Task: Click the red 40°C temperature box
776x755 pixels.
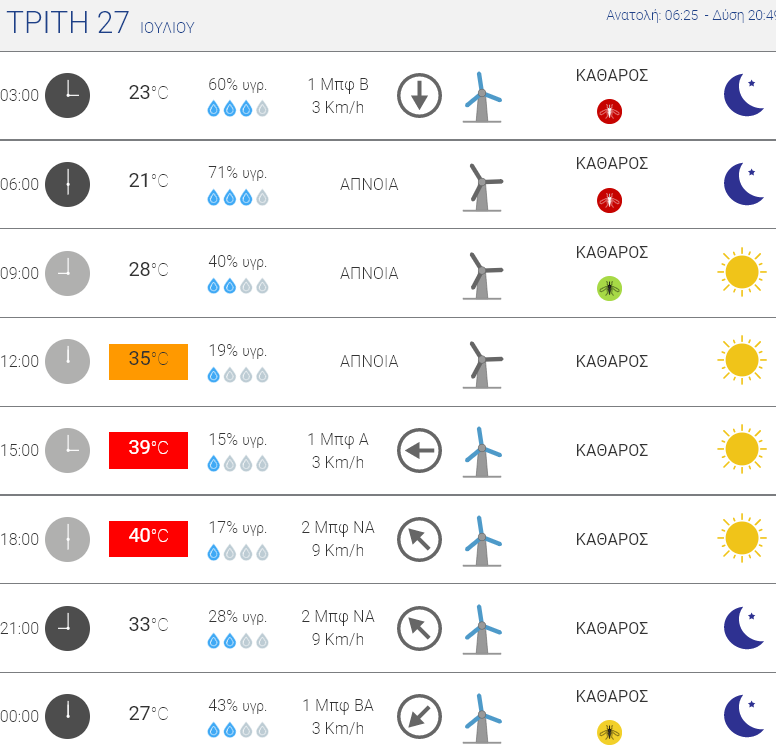Action: (148, 539)
